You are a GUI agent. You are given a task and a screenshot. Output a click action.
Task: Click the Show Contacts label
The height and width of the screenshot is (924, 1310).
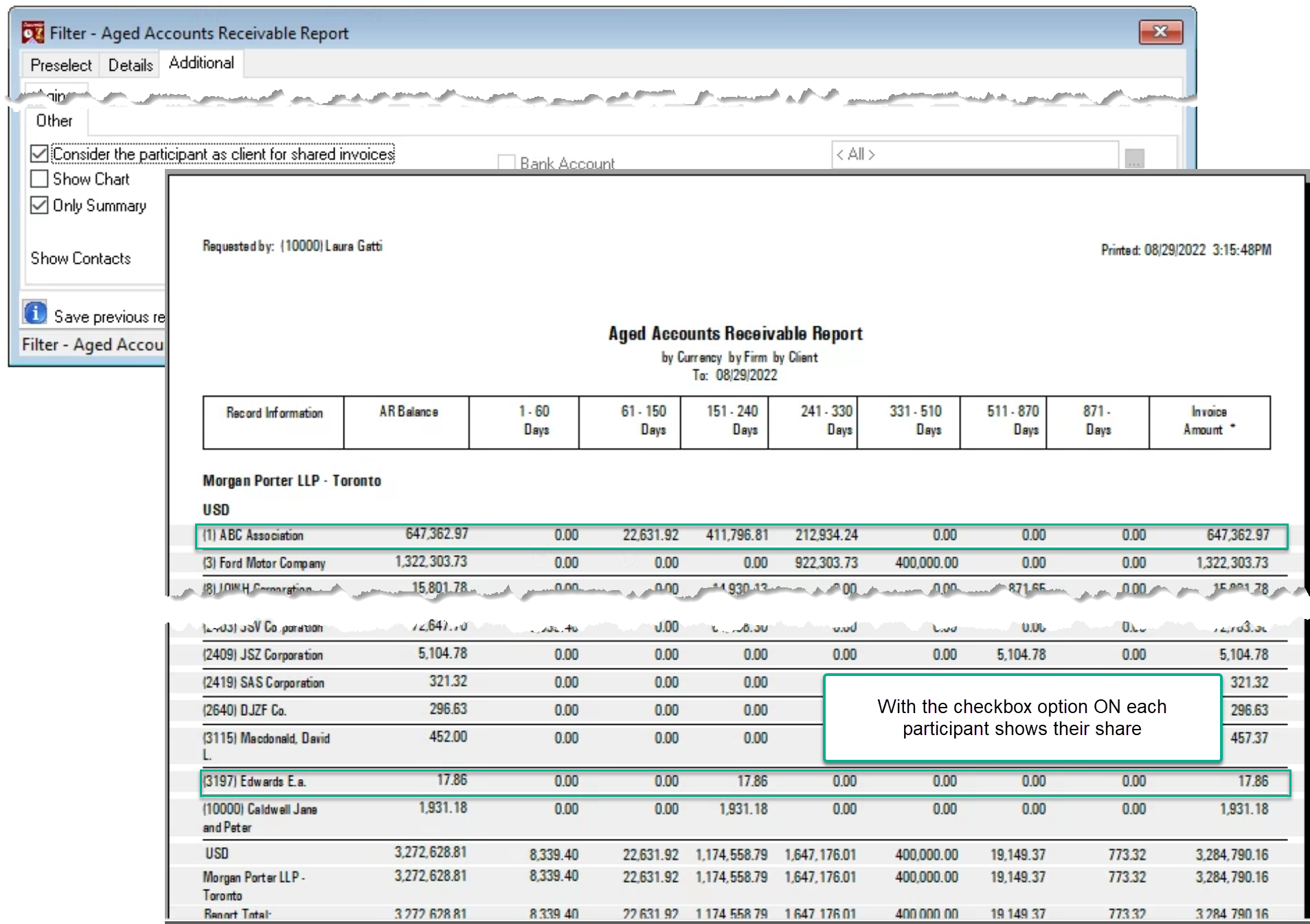tap(80, 258)
